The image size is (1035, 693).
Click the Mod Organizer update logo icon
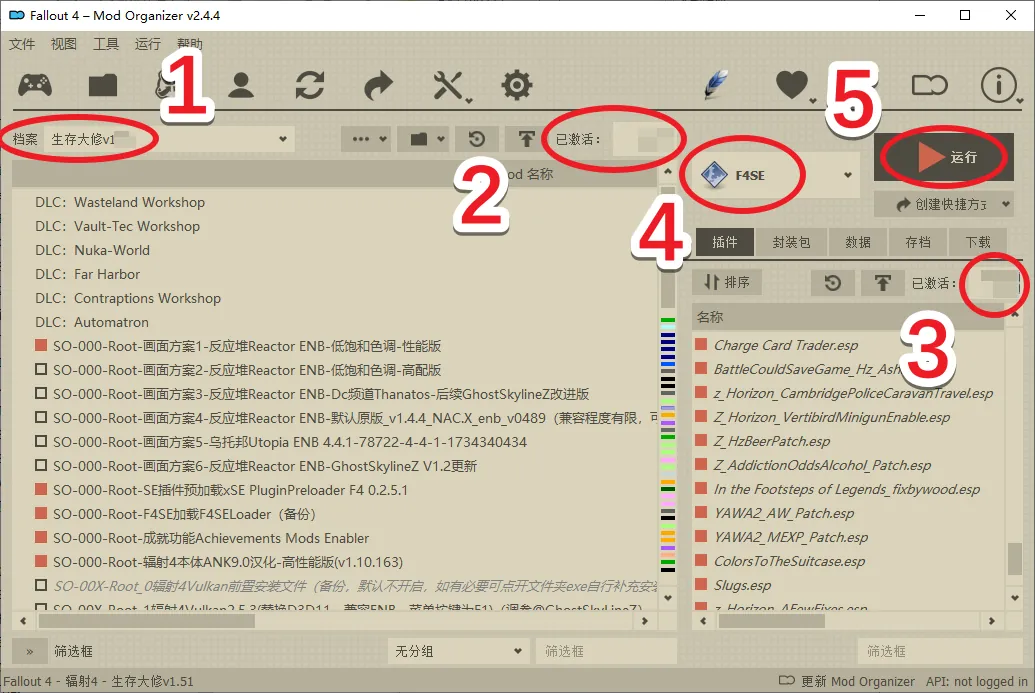point(929,85)
